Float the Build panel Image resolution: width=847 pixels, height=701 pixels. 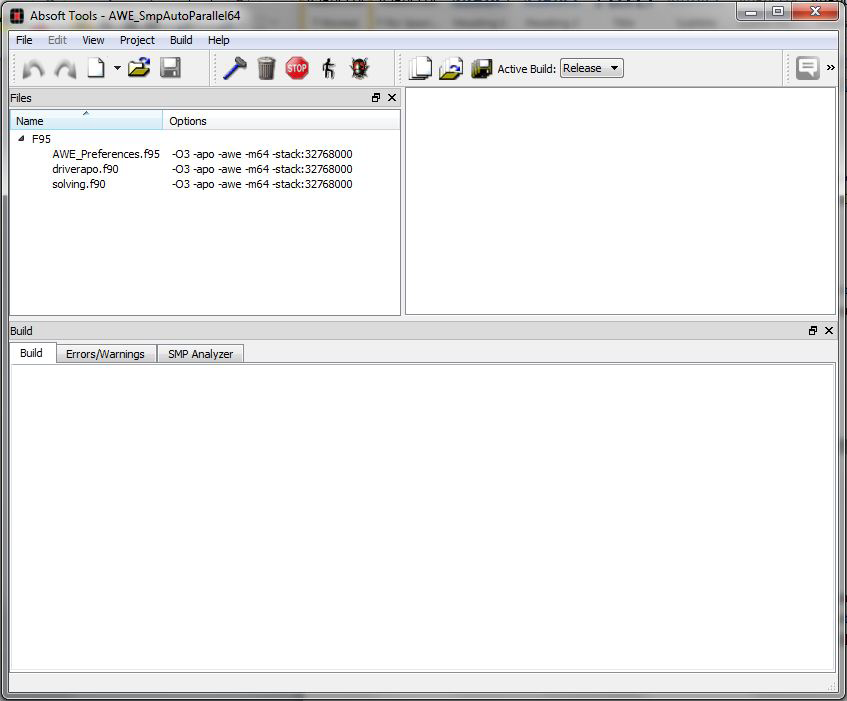point(813,331)
